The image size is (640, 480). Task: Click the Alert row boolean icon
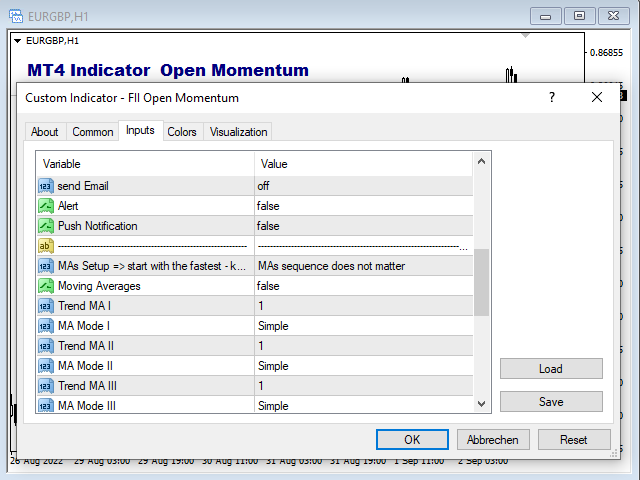[46, 206]
